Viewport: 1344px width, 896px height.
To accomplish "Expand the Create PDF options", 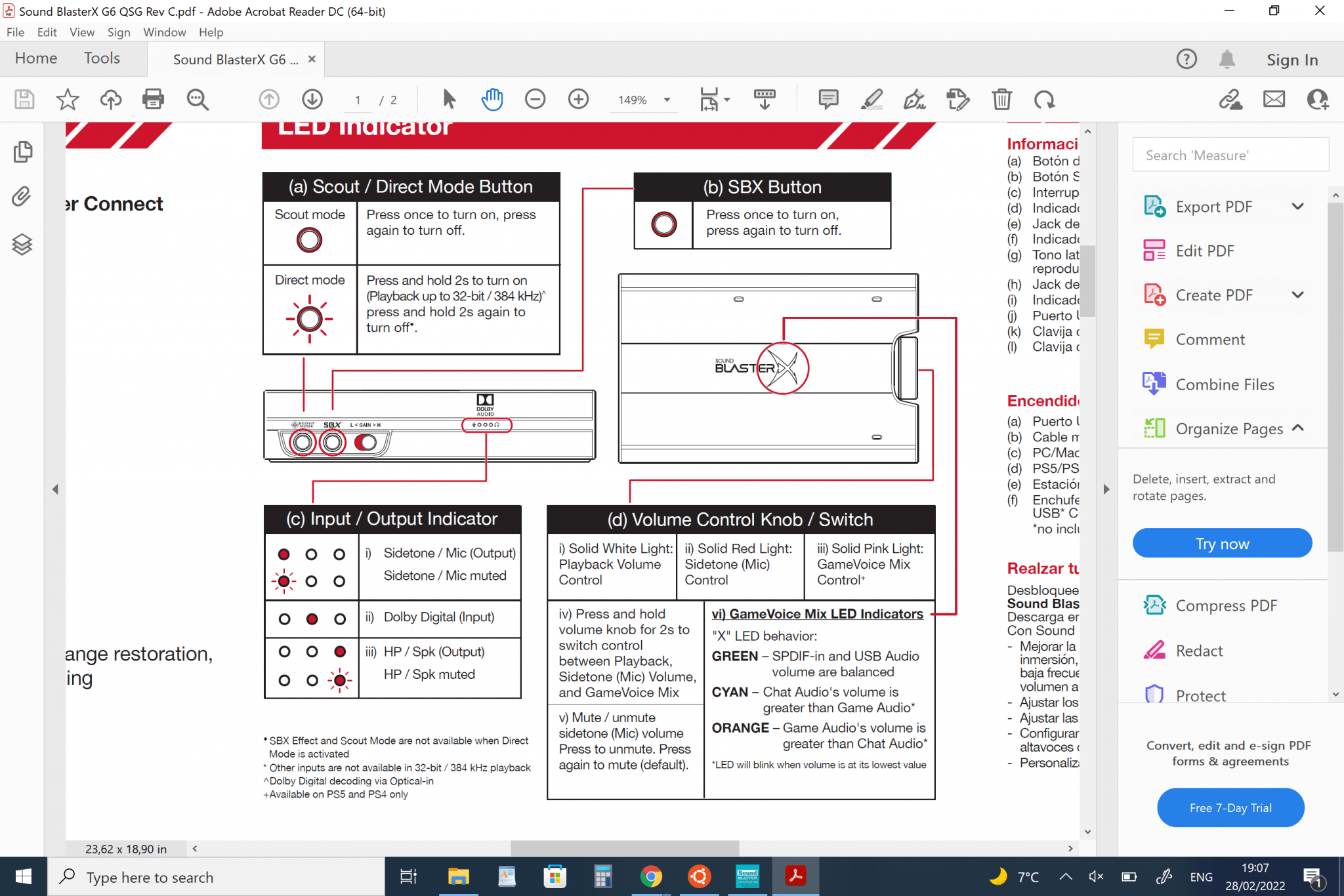I will point(1297,295).
